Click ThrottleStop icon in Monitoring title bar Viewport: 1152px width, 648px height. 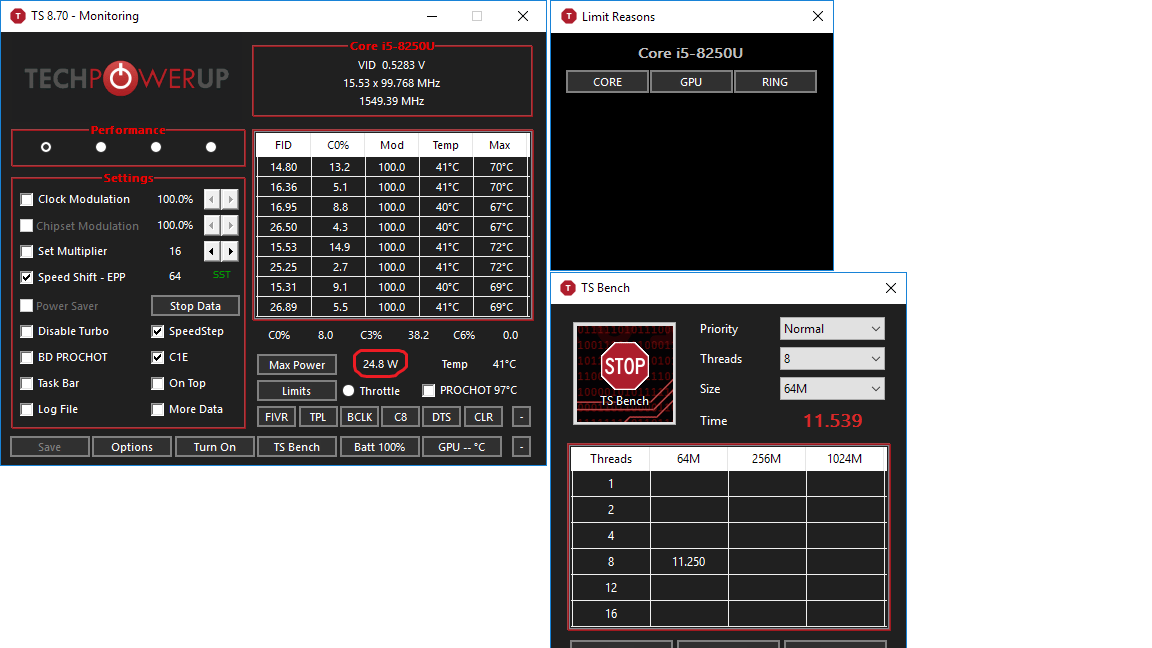click(x=18, y=15)
